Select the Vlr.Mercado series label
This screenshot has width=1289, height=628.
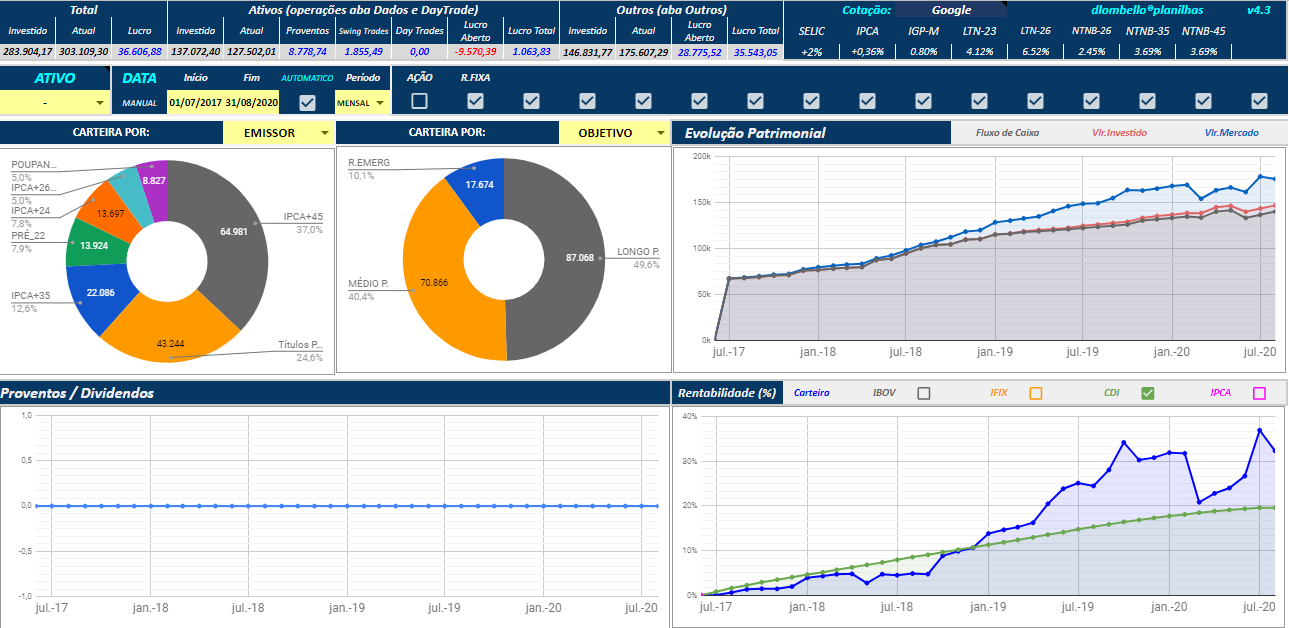point(1232,133)
